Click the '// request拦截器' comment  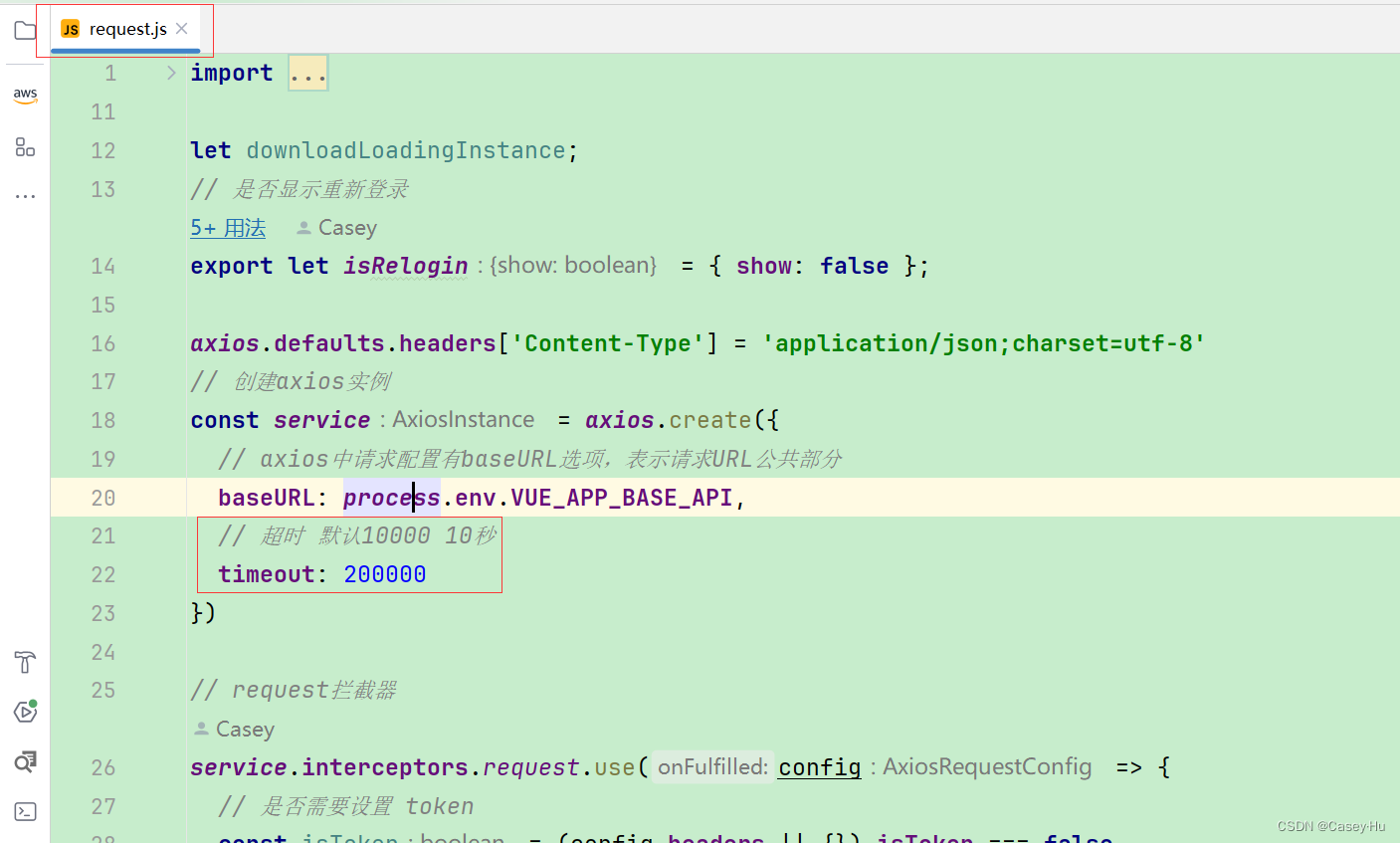pos(294,691)
